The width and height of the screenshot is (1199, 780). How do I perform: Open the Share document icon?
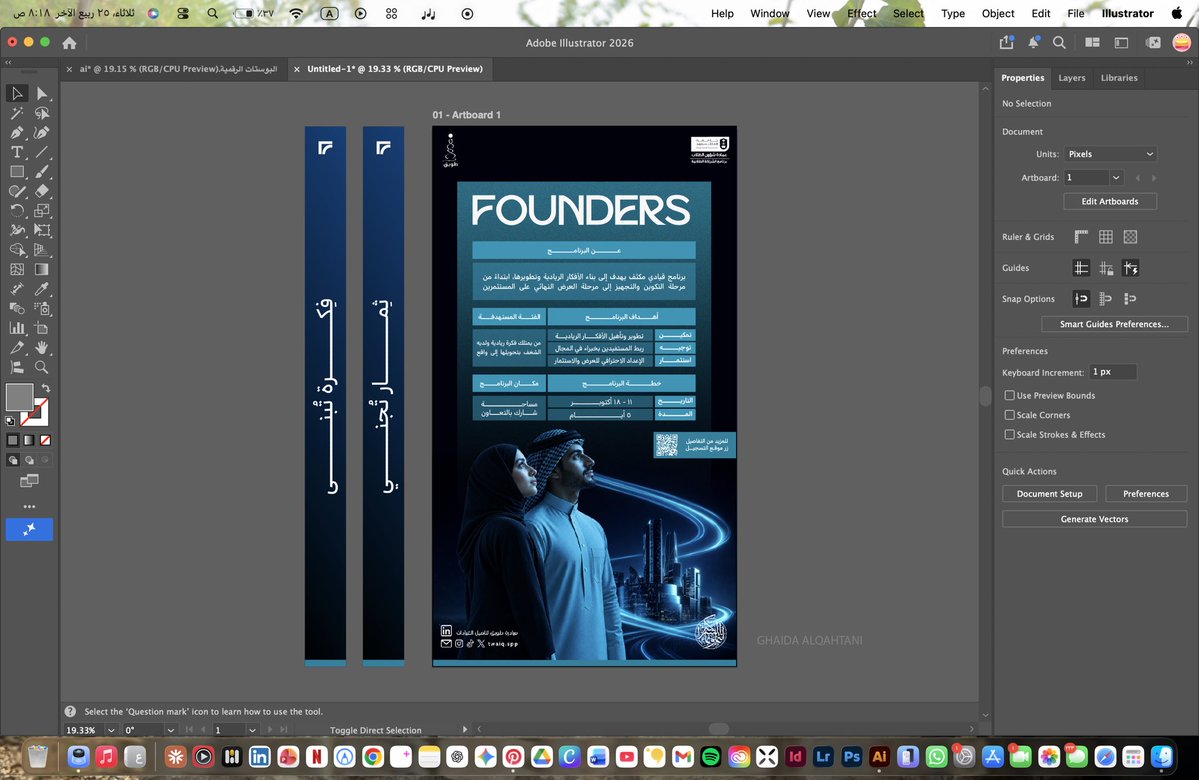coord(1006,43)
